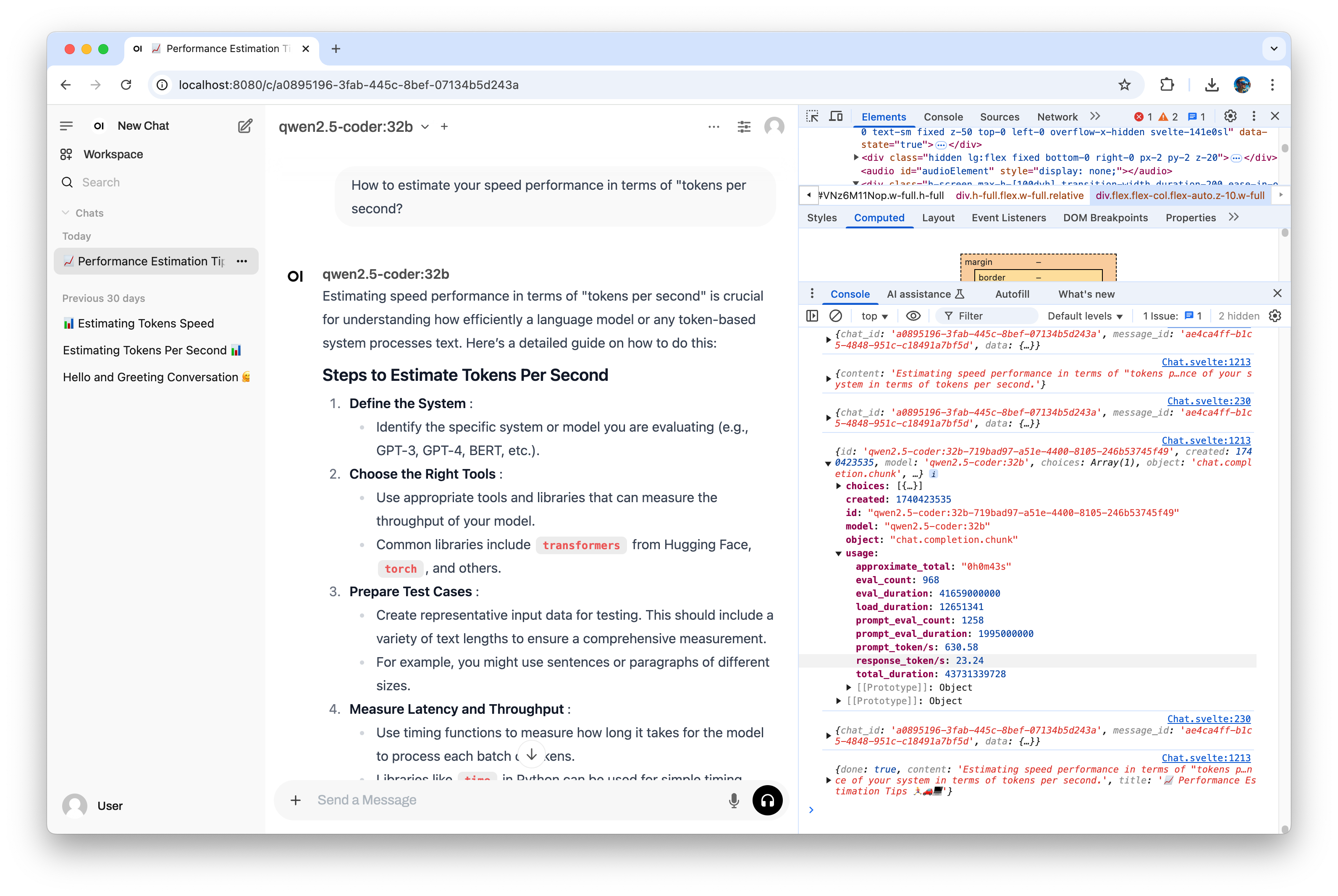The image size is (1338, 896).
Task: Collapse the sidebar with the hamburger icon
Action: (x=66, y=126)
